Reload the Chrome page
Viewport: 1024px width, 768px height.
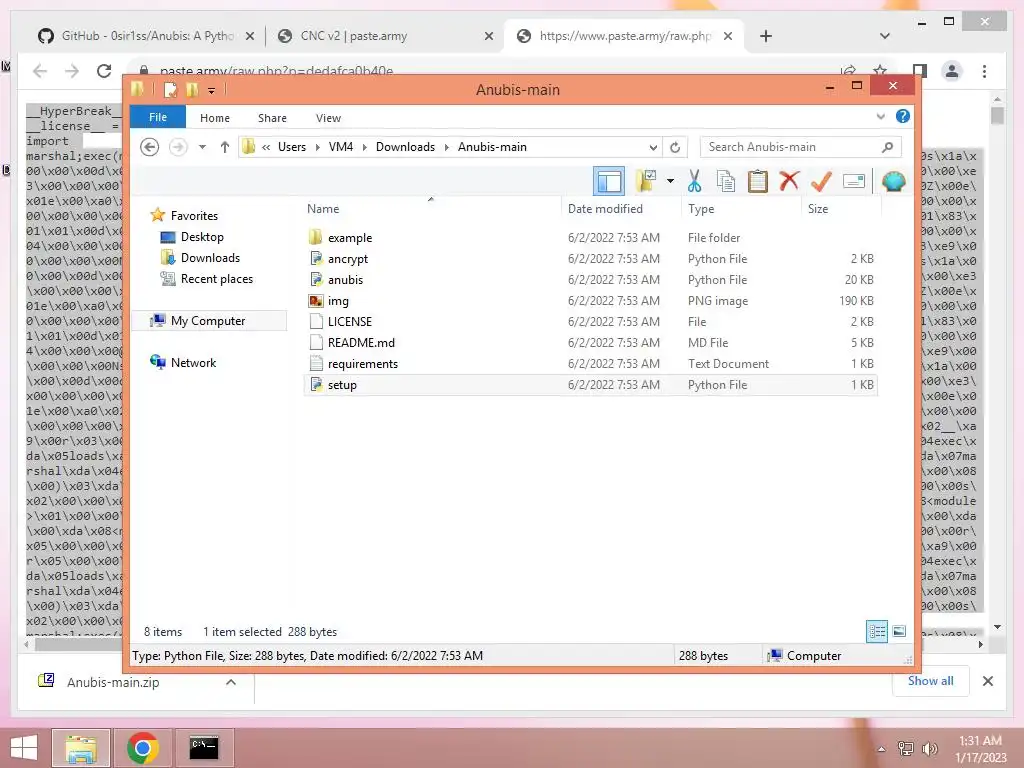[x=104, y=71]
